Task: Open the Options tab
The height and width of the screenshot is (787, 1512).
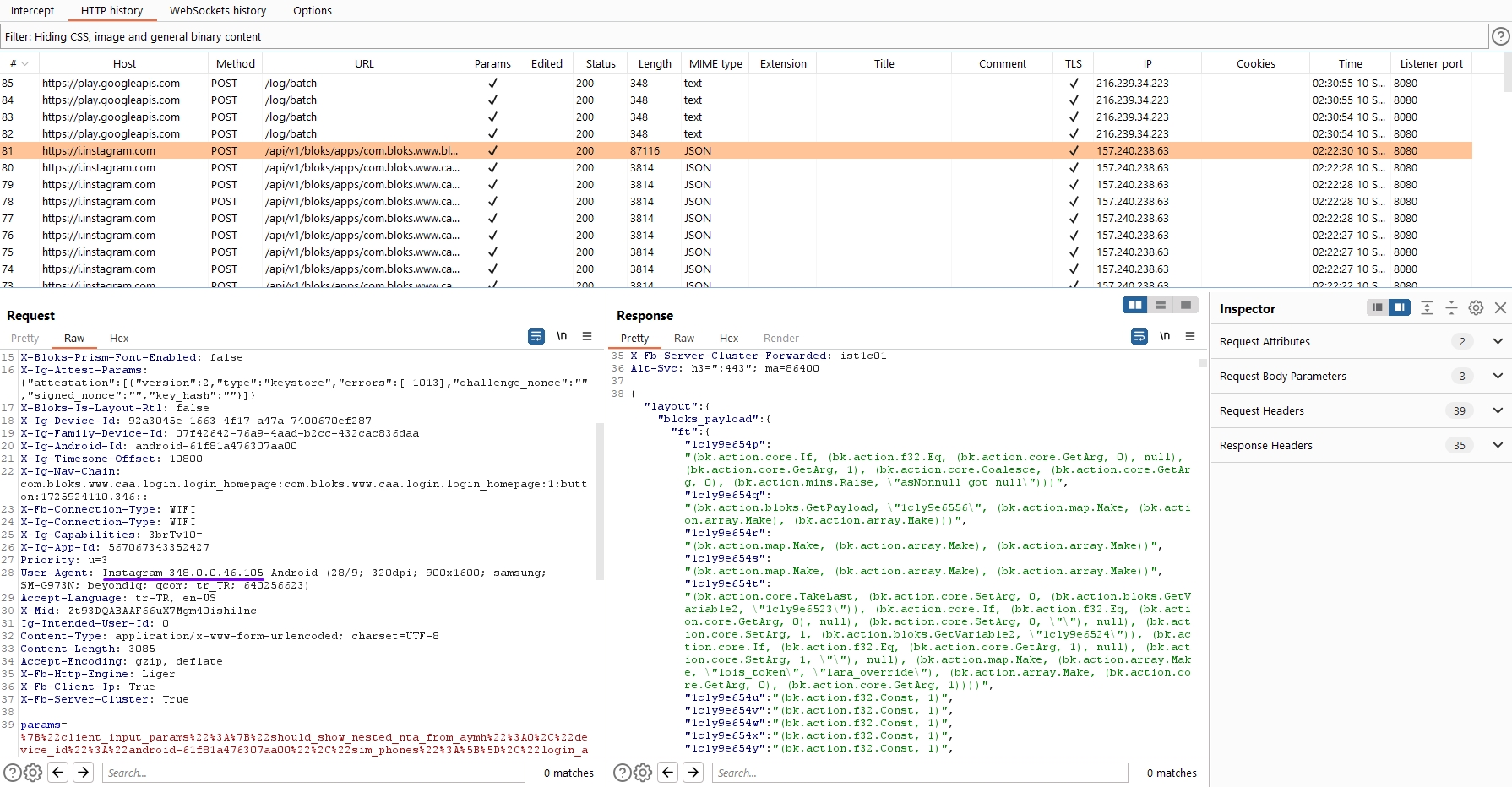Action: [x=313, y=10]
